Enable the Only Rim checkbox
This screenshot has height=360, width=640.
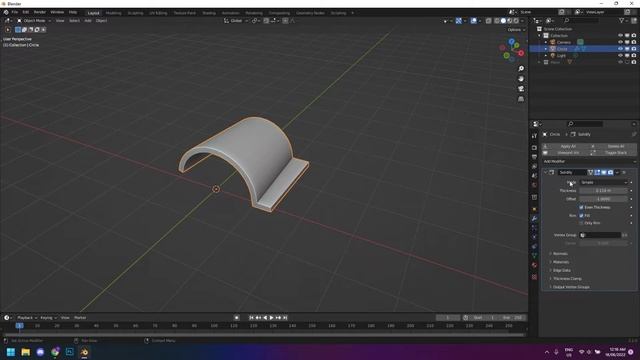(x=581, y=223)
